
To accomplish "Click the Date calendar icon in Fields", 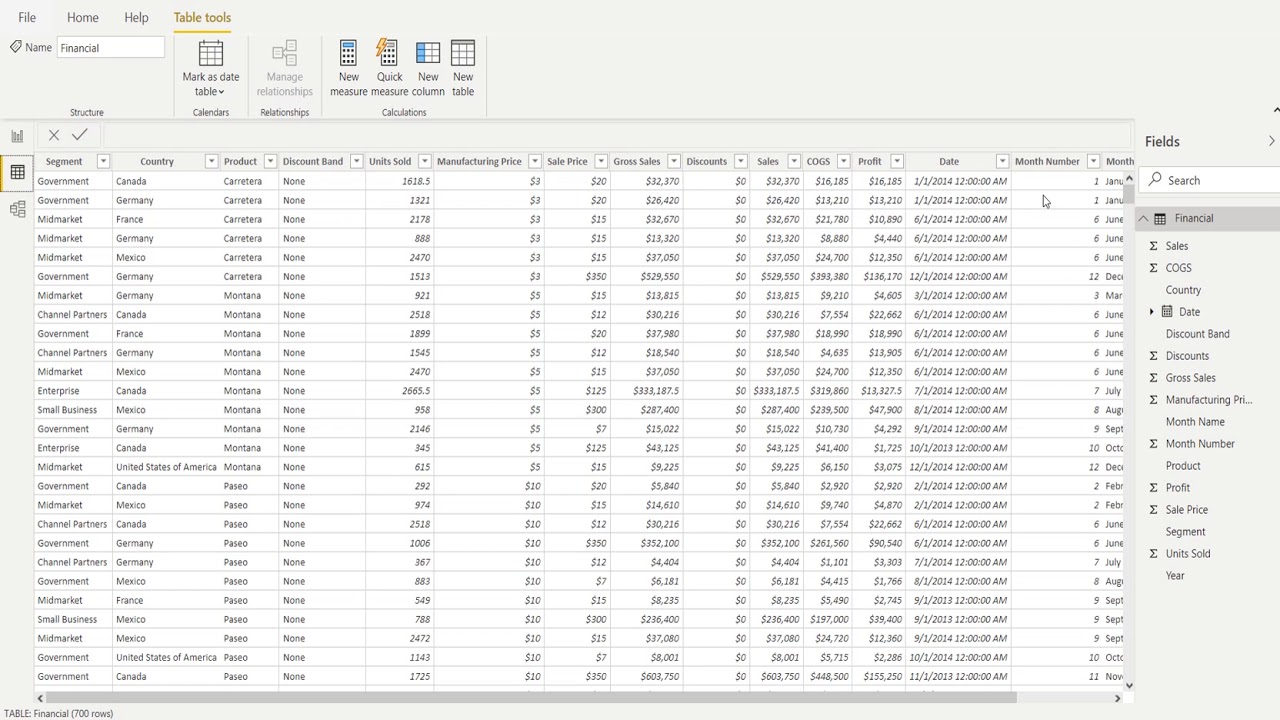I will [x=1167, y=312].
